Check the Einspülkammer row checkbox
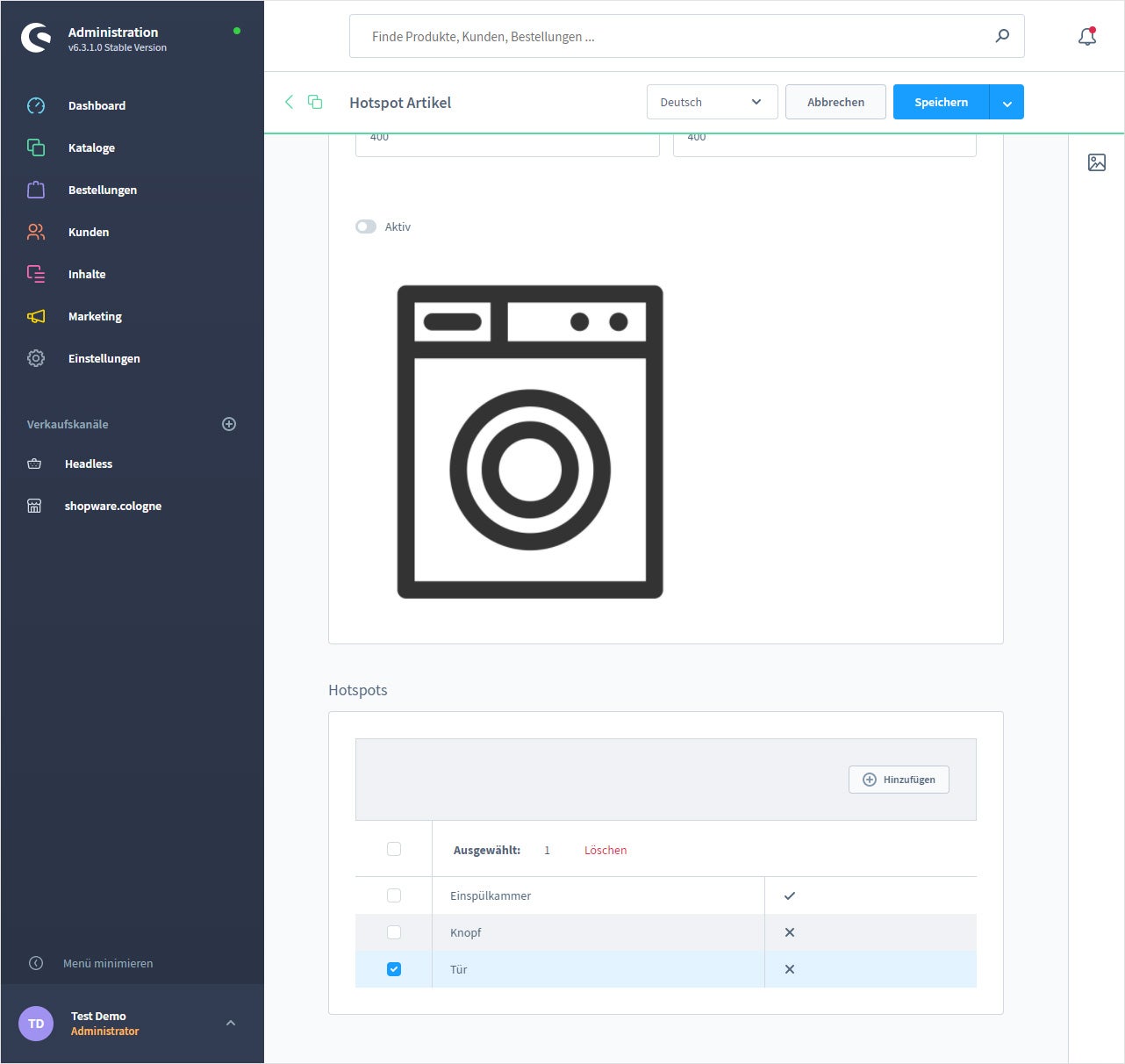 [394, 895]
